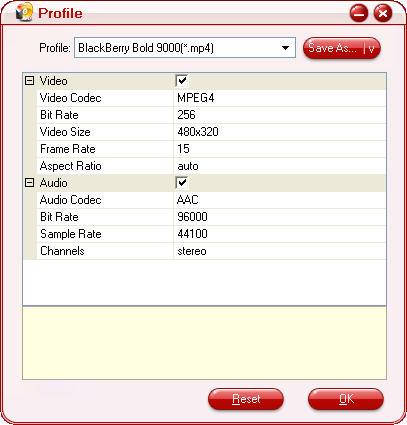Uncheck the Video checkbox
This screenshot has height=425, width=407.
point(182,81)
